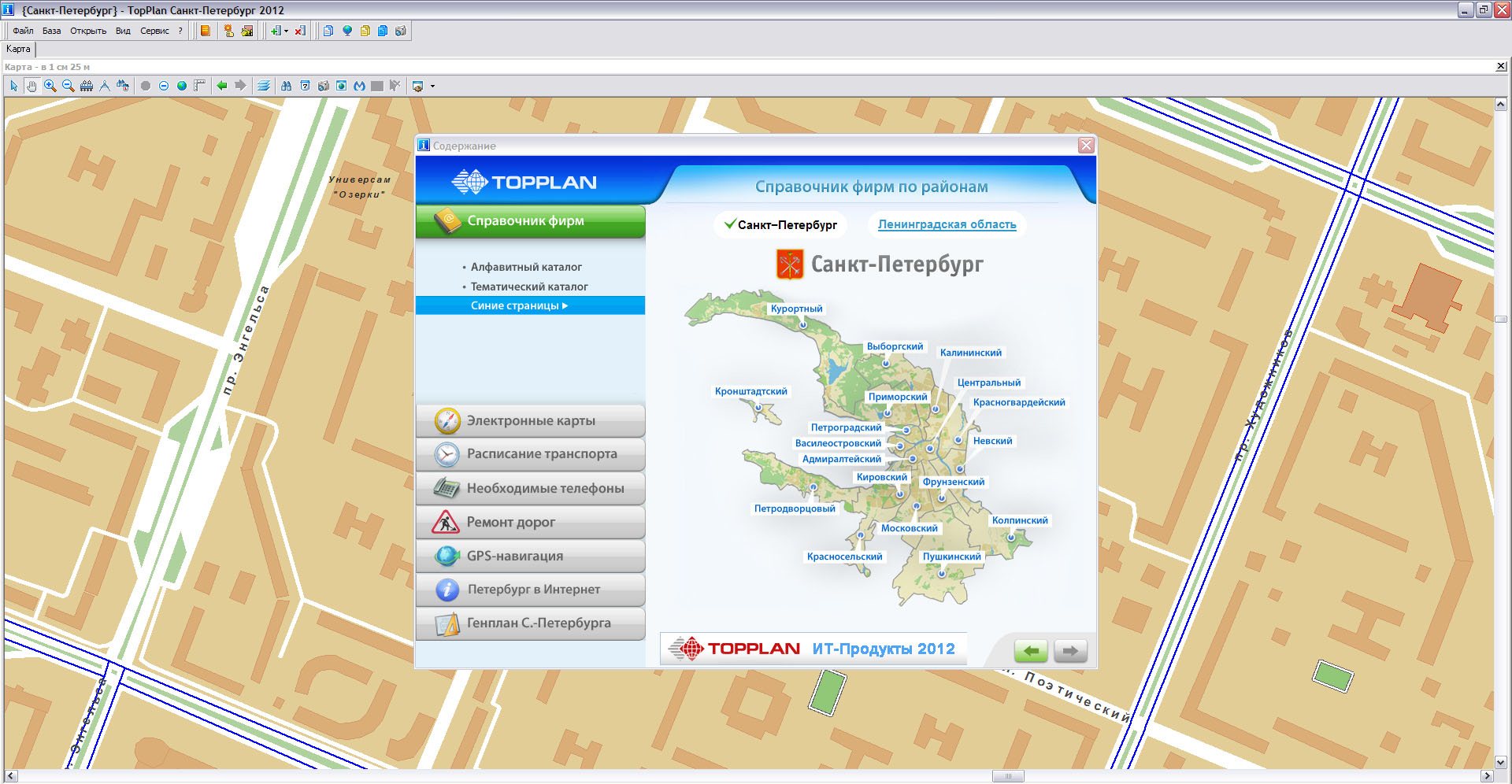The height and width of the screenshot is (784, 1512).
Task: Open search with the binoculars icon
Action: click(286, 86)
